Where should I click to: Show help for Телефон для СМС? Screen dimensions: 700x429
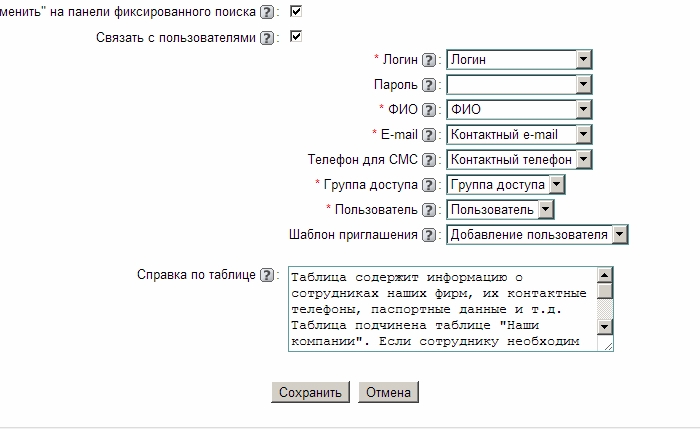[x=429, y=160]
